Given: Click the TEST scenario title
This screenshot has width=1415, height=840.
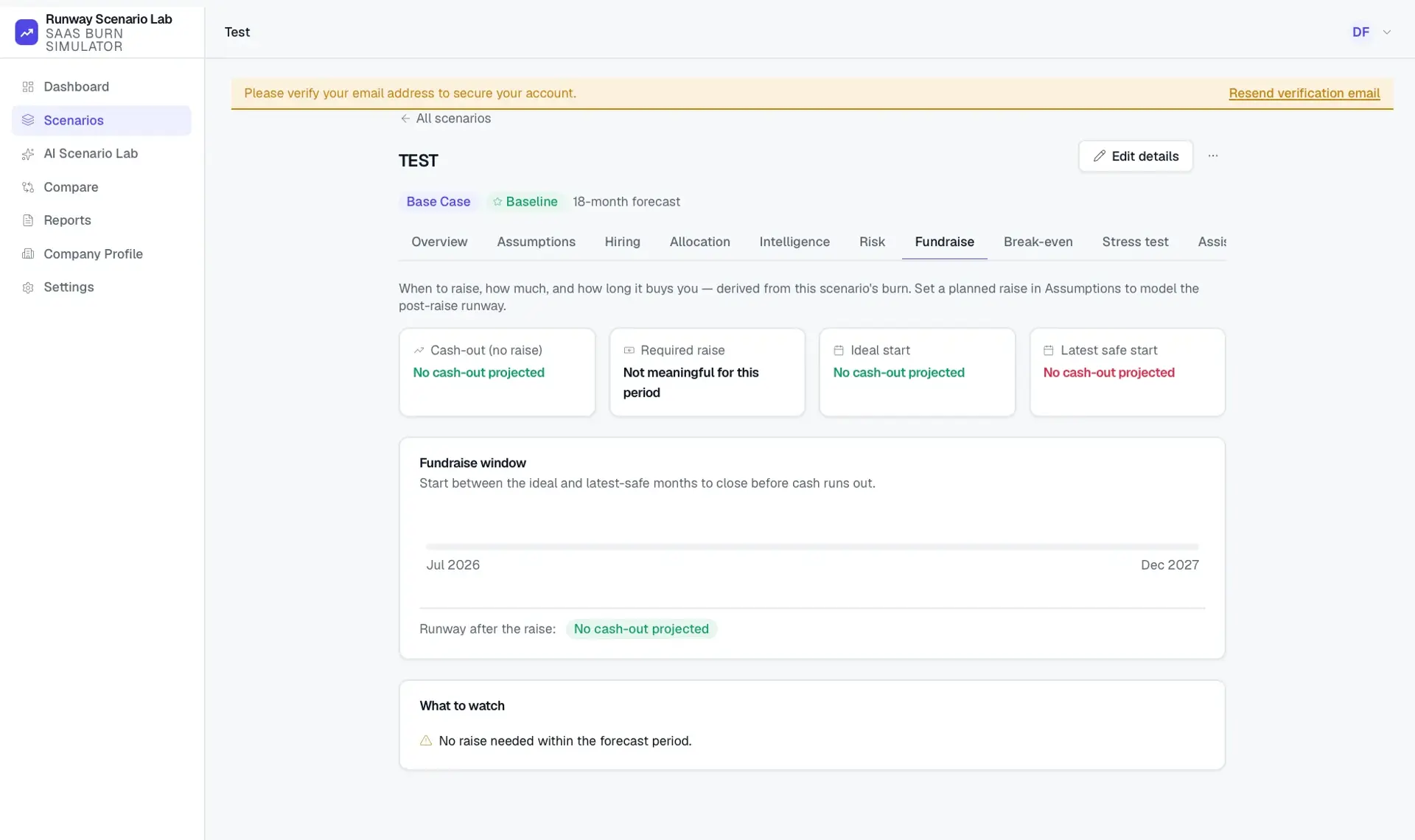Looking at the screenshot, I should 418,161.
